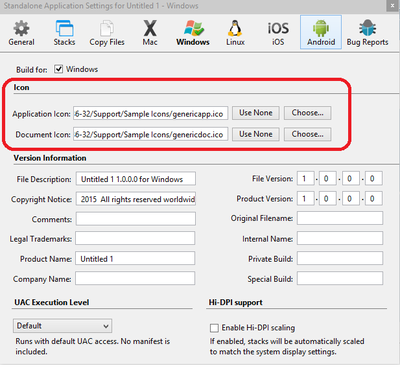Uncheck the Build for Windows checkbox
The image size is (400, 377).
[59, 69]
